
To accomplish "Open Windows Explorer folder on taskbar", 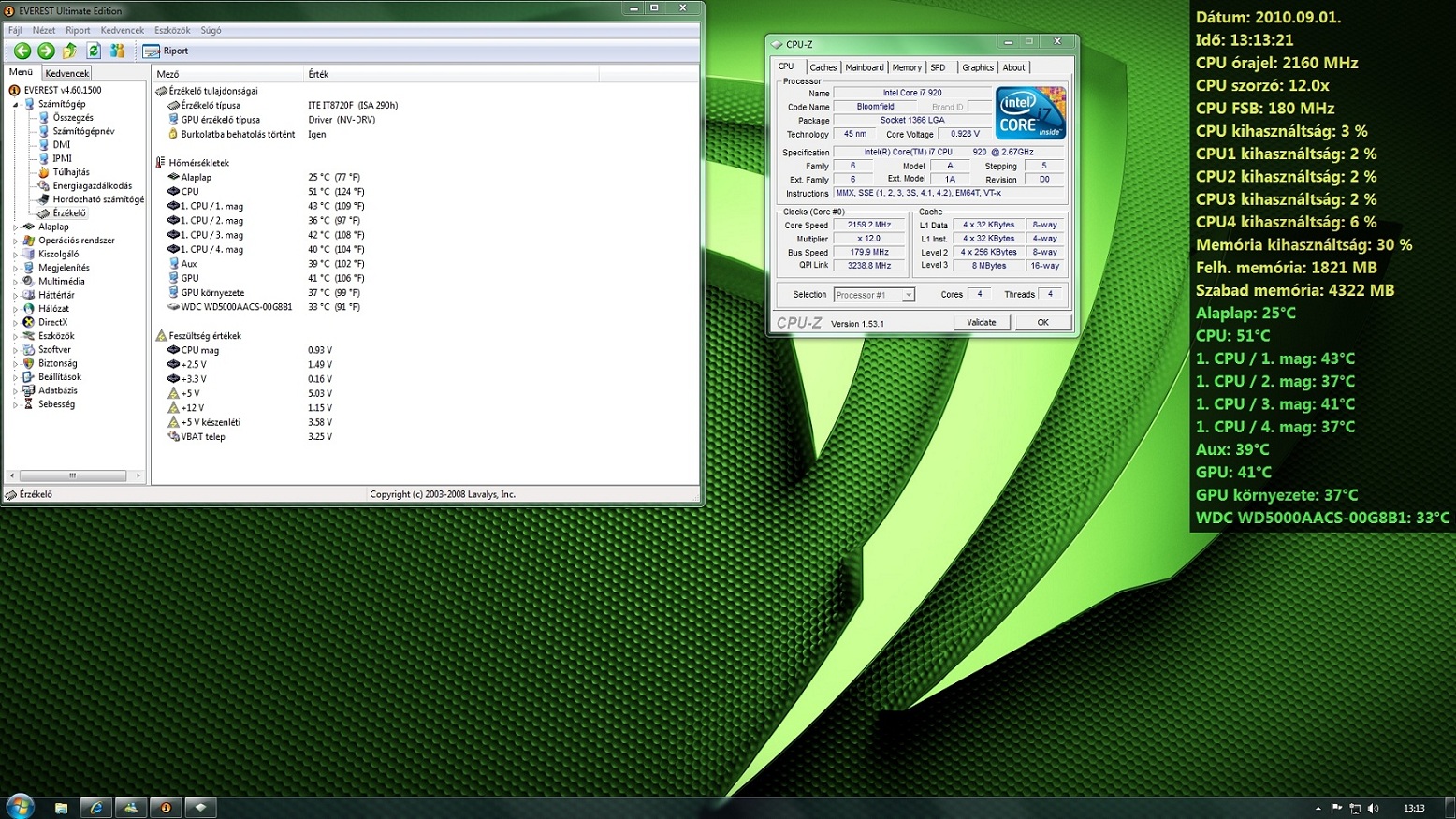I will (61, 808).
